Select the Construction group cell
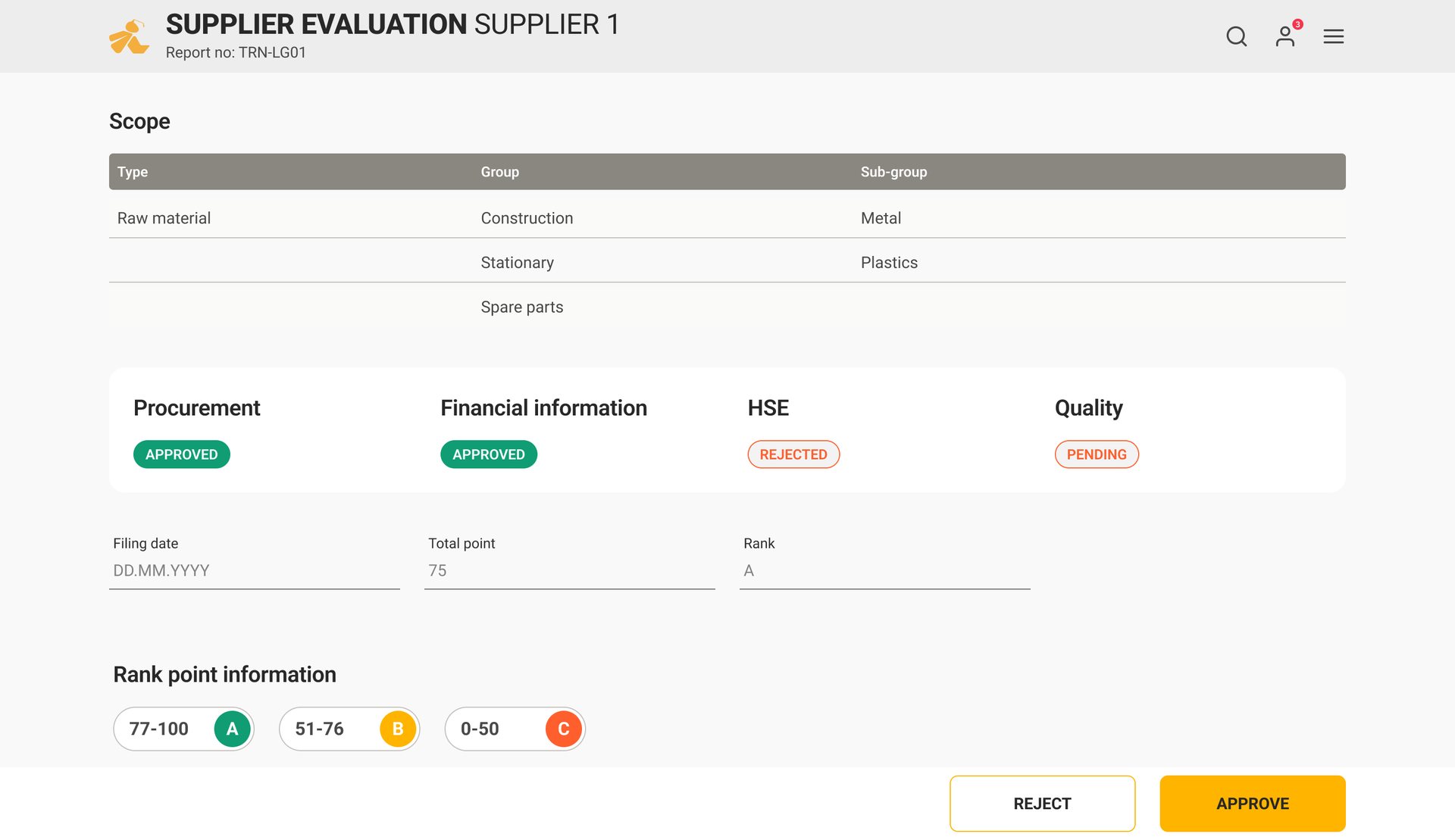The image size is (1455, 840). point(527,218)
